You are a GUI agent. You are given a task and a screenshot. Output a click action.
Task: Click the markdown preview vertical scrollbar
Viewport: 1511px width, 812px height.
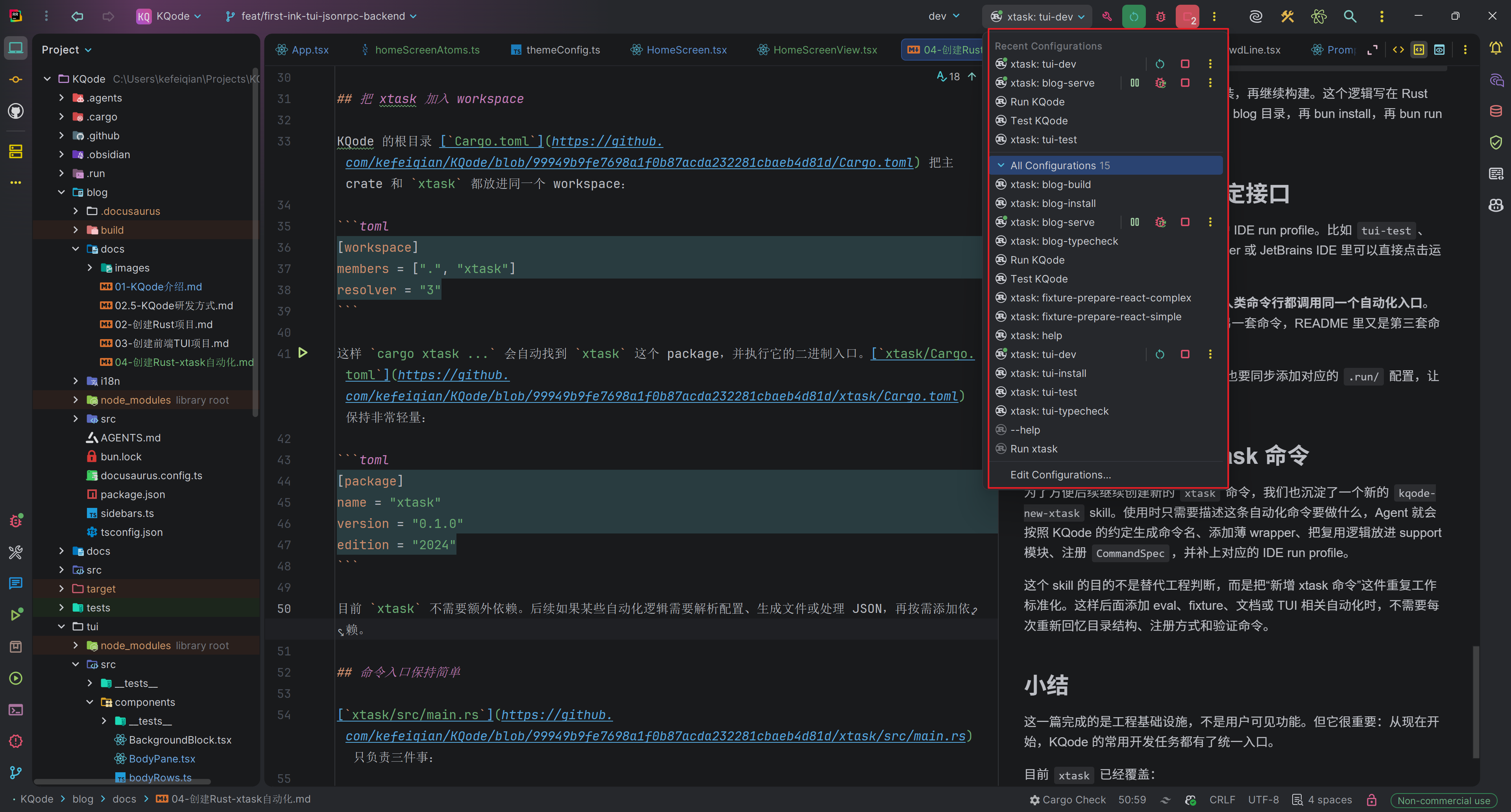[x=1476, y=702]
